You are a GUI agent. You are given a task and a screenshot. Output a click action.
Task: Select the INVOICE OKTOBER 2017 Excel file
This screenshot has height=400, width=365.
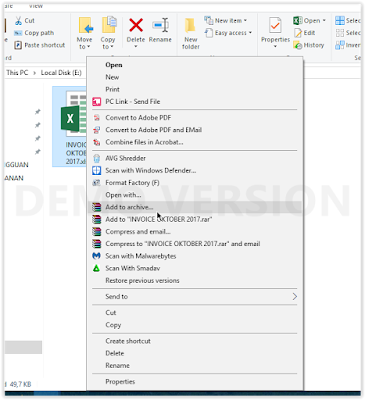tap(70, 127)
